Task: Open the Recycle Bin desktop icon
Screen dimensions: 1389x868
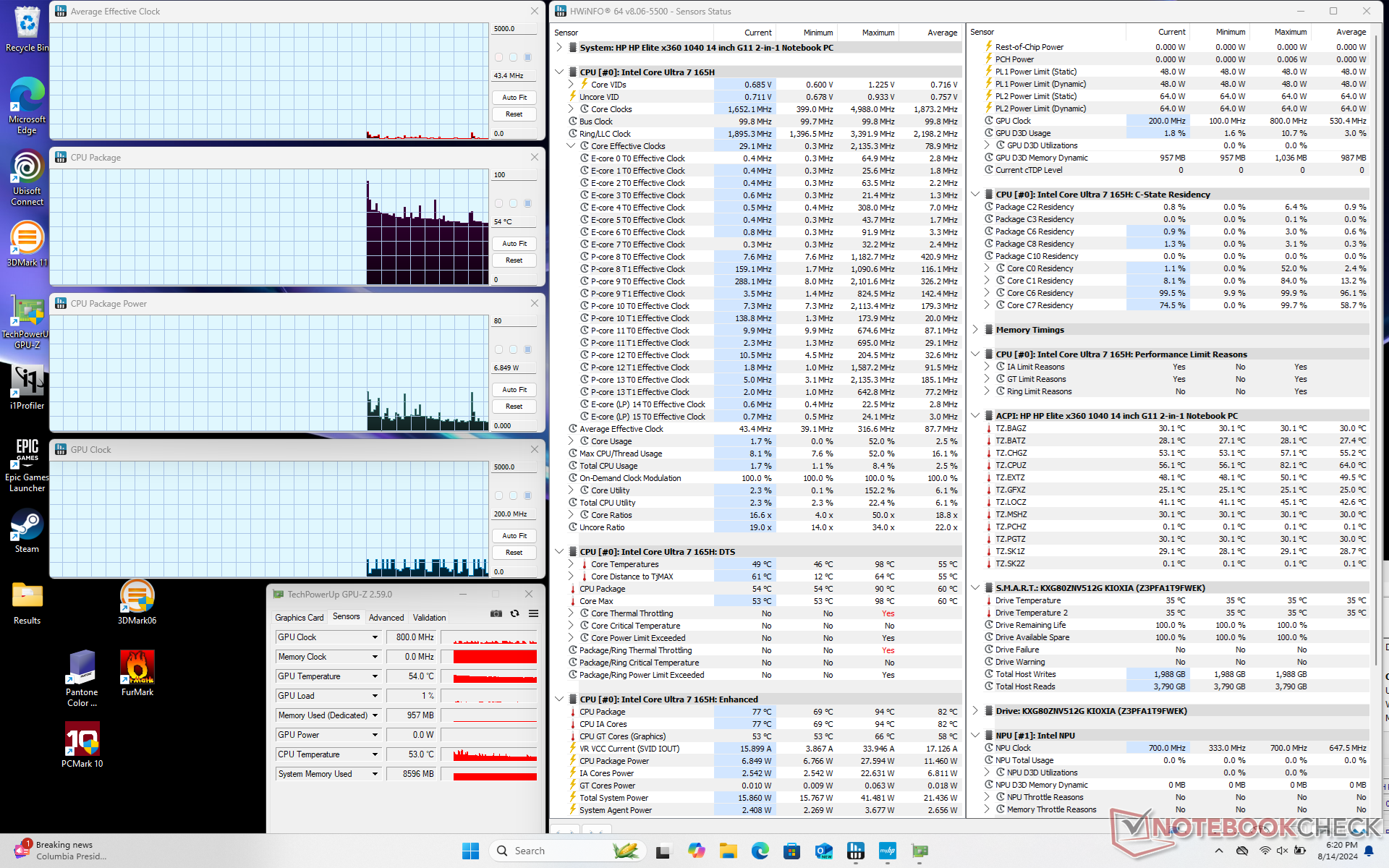Action: click(x=27, y=29)
